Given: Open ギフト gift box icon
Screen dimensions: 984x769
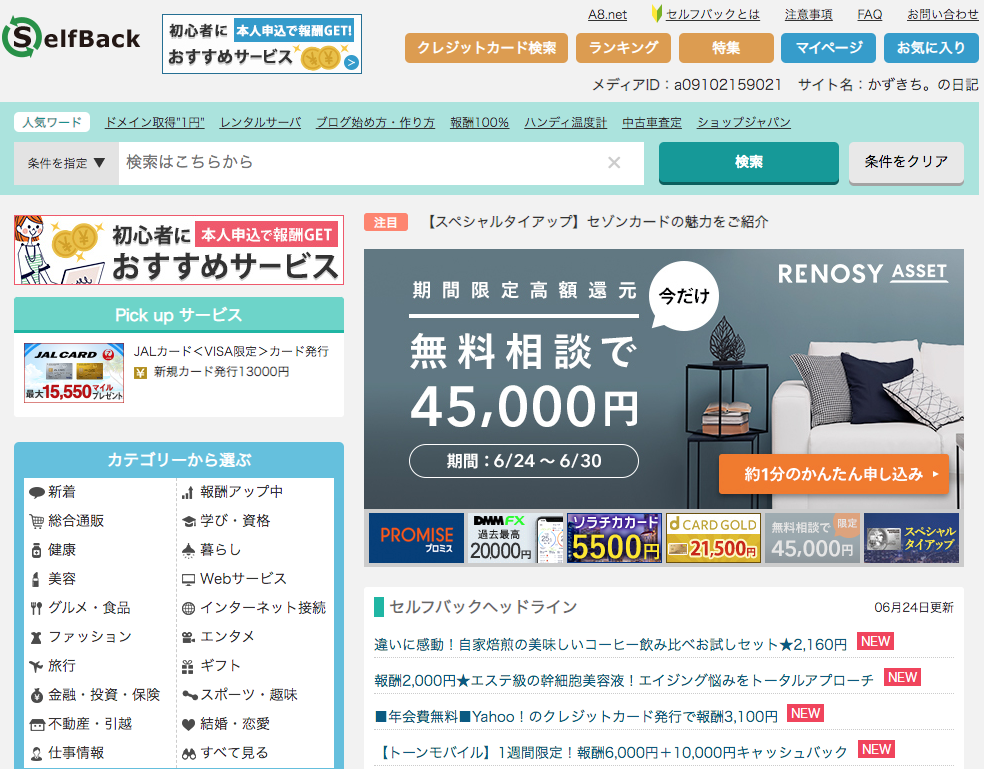Looking at the screenshot, I should pyautogui.click(x=188, y=667).
